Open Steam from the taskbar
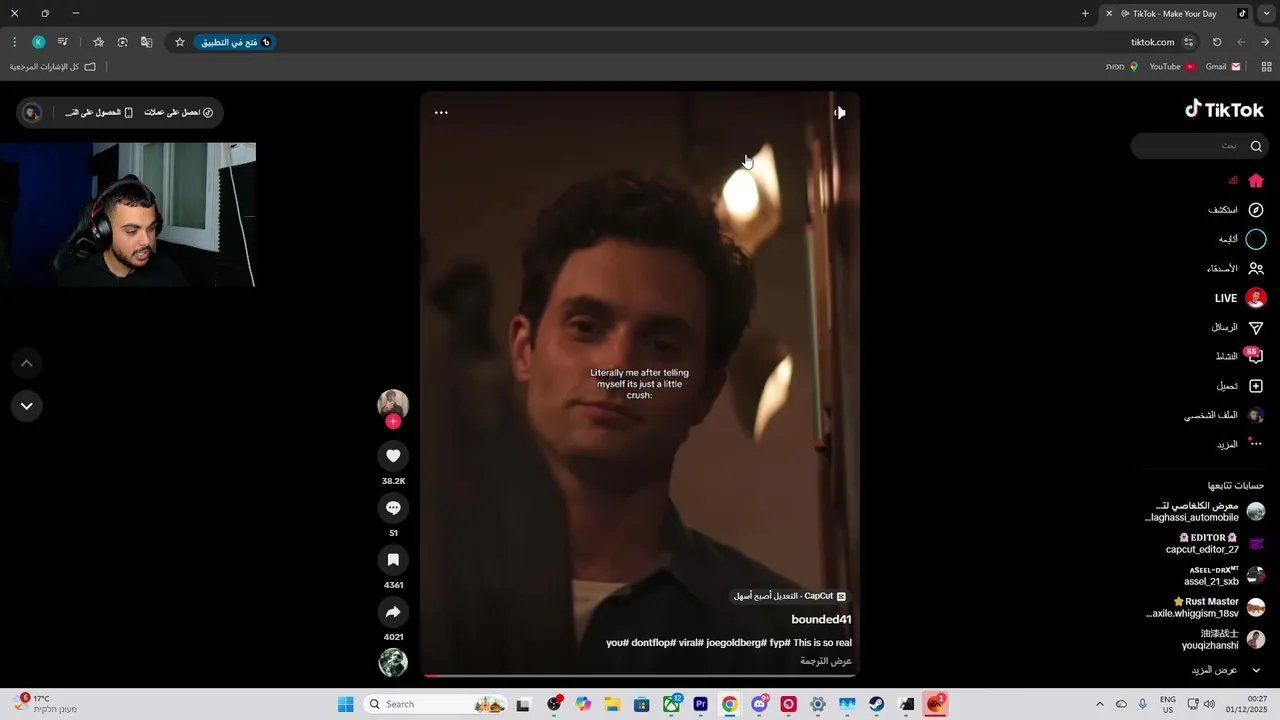The height and width of the screenshot is (720, 1280). pyautogui.click(x=877, y=704)
